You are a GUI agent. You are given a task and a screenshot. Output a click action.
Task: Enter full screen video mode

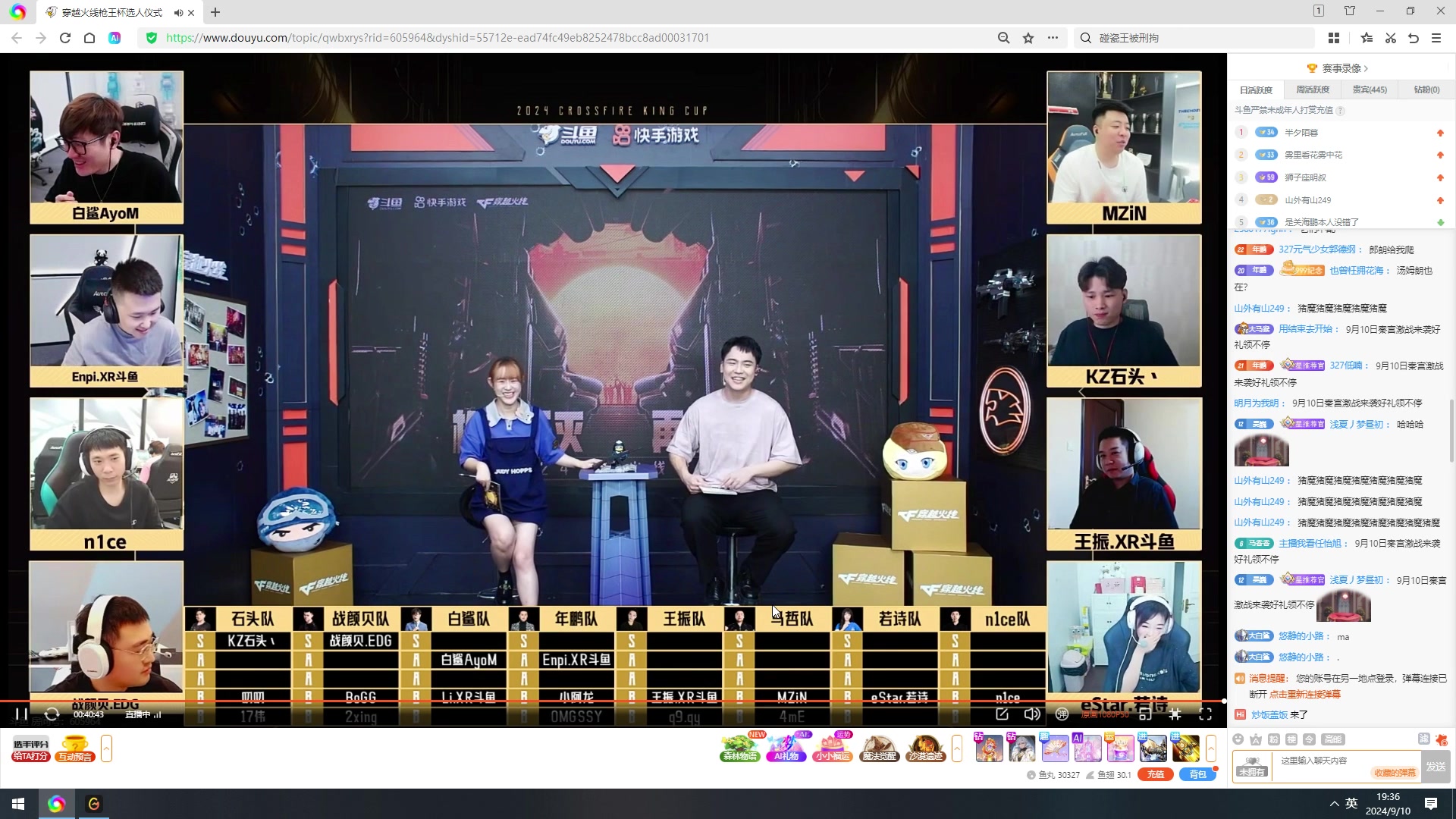point(1205,714)
